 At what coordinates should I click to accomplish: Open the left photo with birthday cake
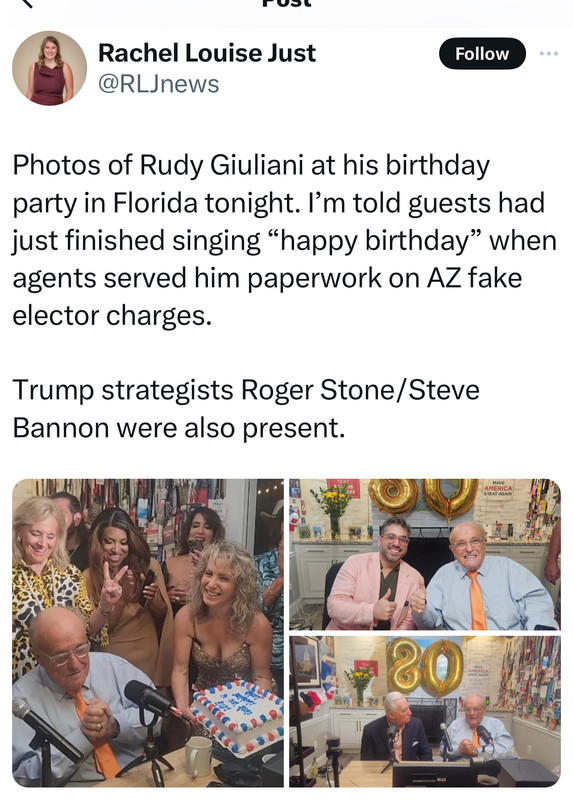(x=148, y=633)
